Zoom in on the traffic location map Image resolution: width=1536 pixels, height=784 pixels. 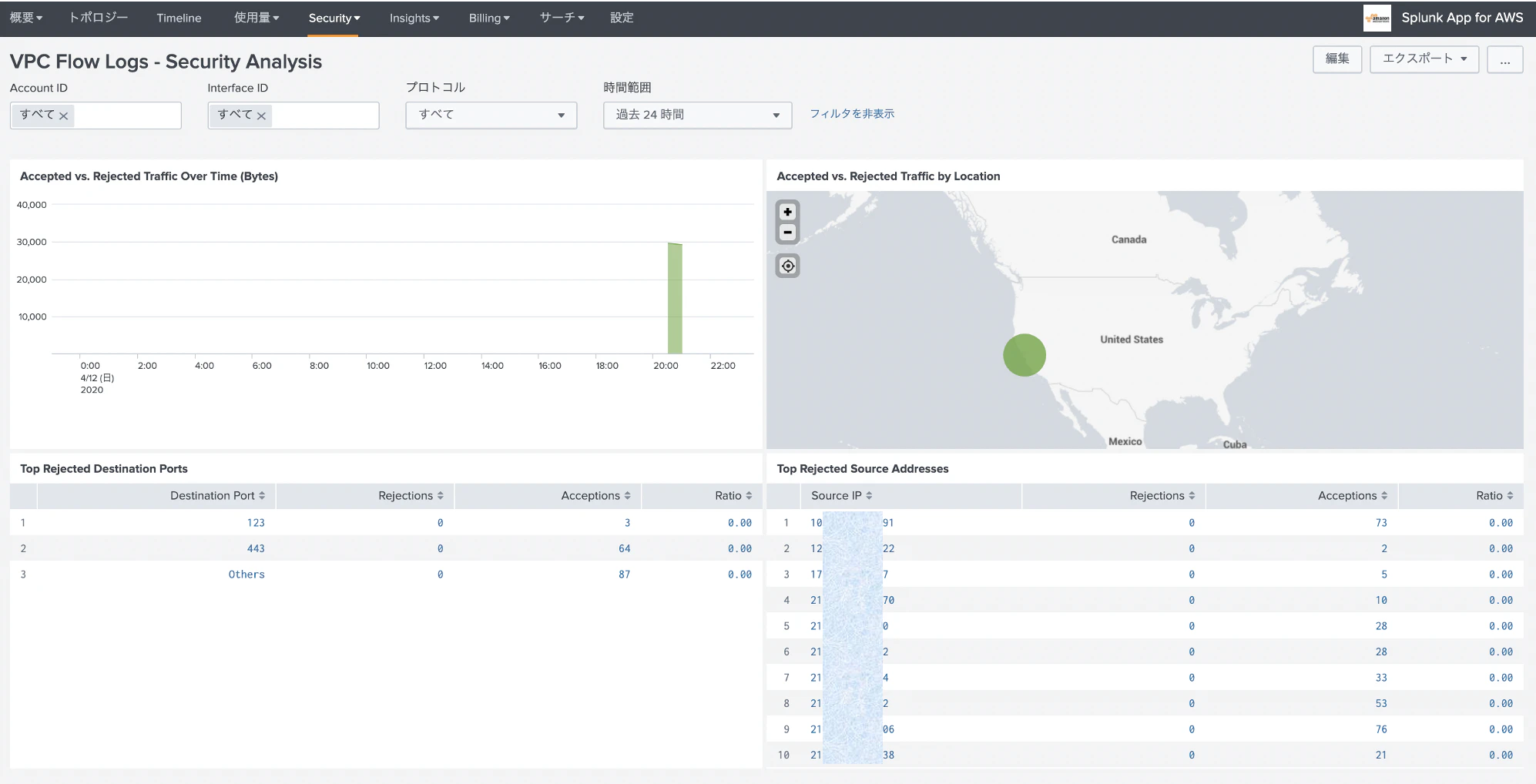[787, 212]
